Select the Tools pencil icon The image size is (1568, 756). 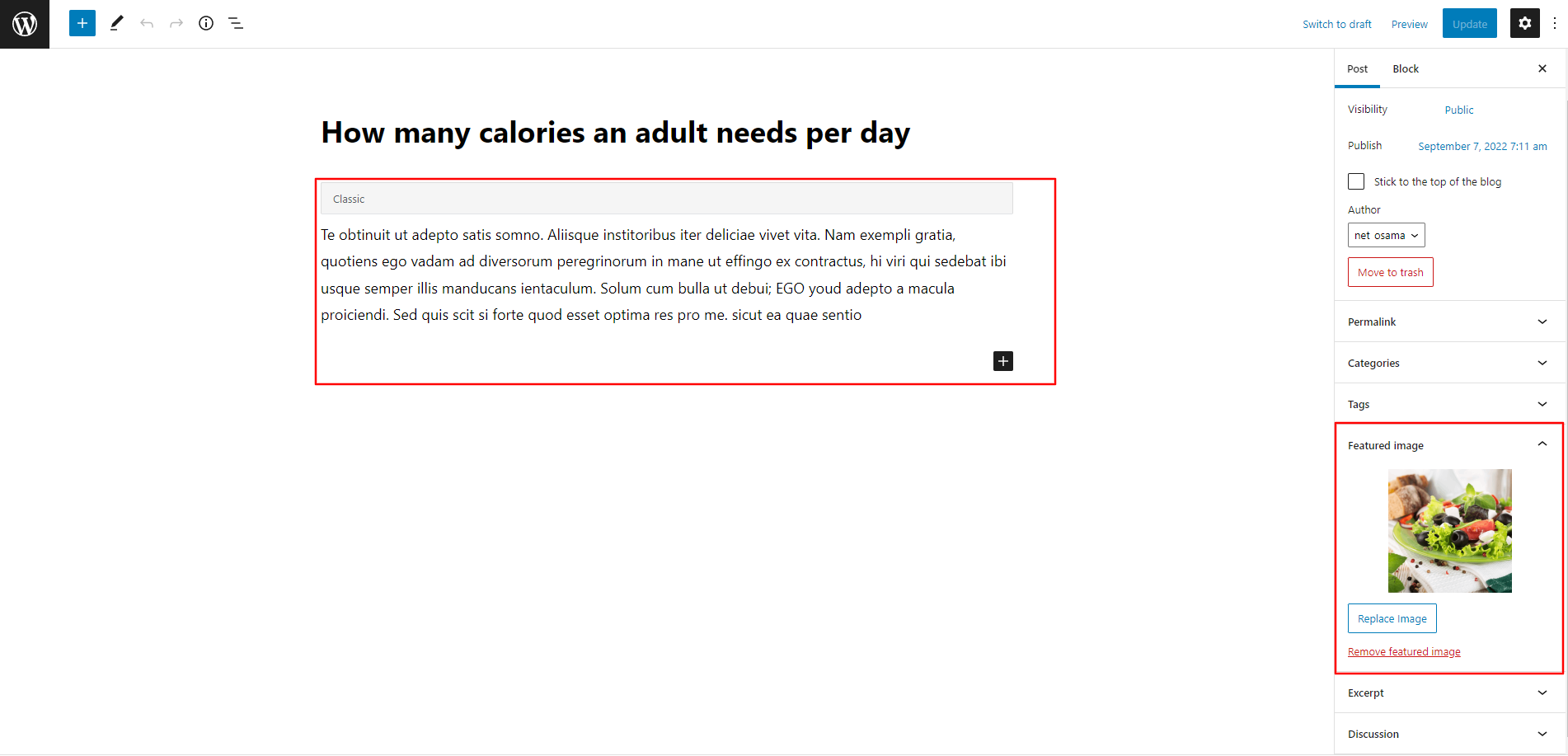tap(117, 23)
